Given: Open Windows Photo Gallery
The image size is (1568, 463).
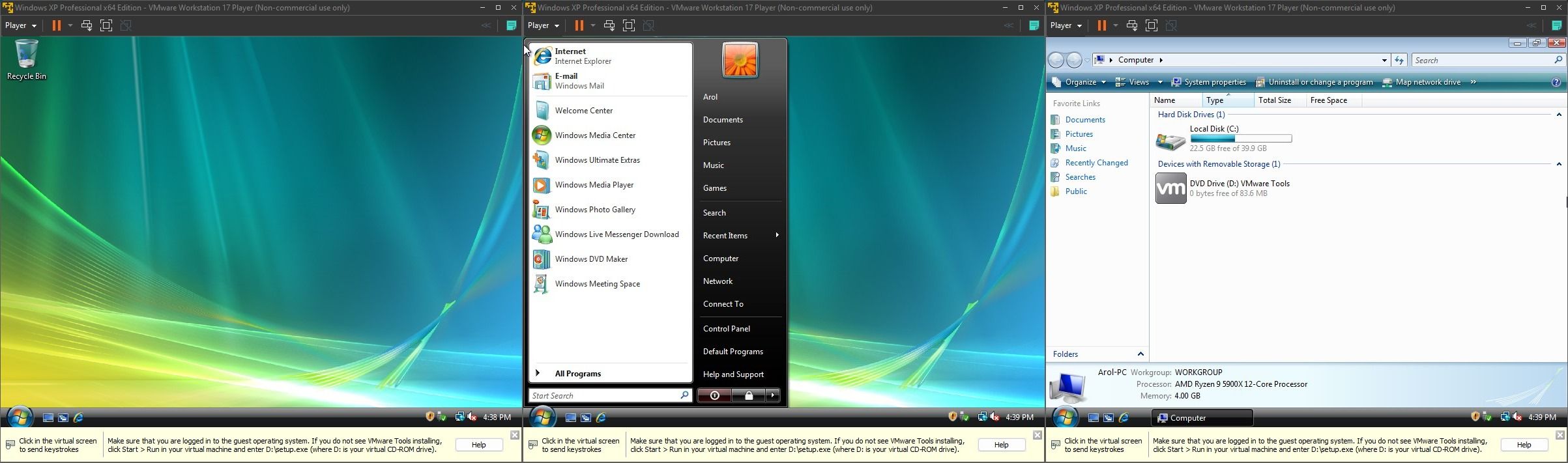Looking at the screenshot, I should (609, 210).
